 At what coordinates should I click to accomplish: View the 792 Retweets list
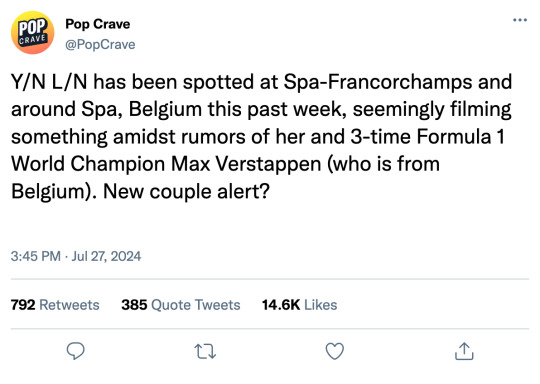tap(55, 305)
